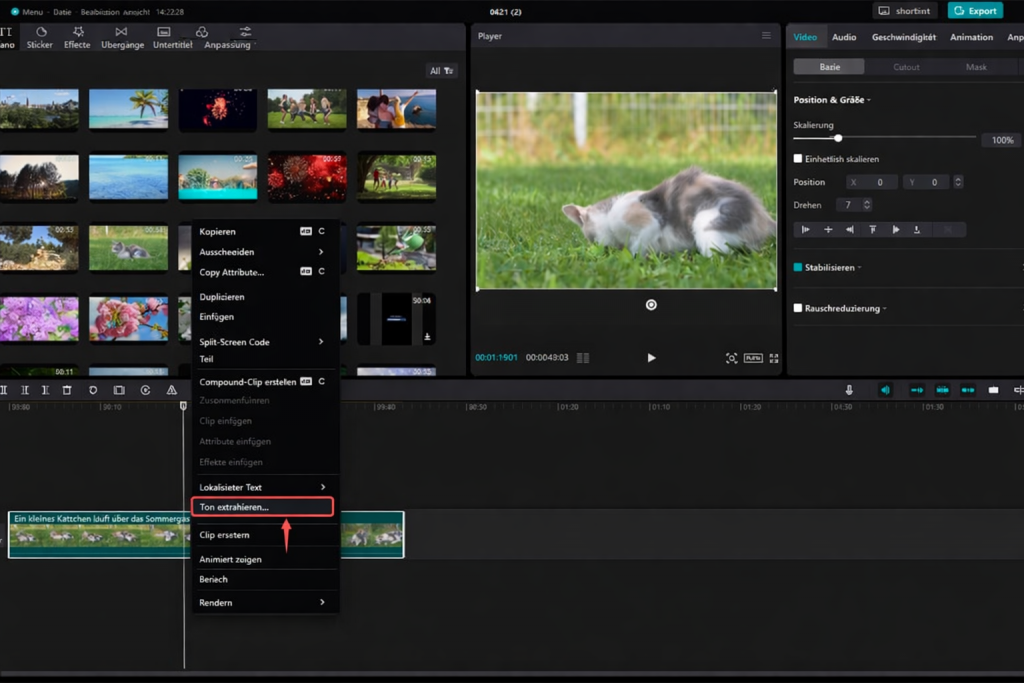1024x683 pixels.
Task: Toggle the Stabilisieren checkbox
Action: tap(797, 267)
